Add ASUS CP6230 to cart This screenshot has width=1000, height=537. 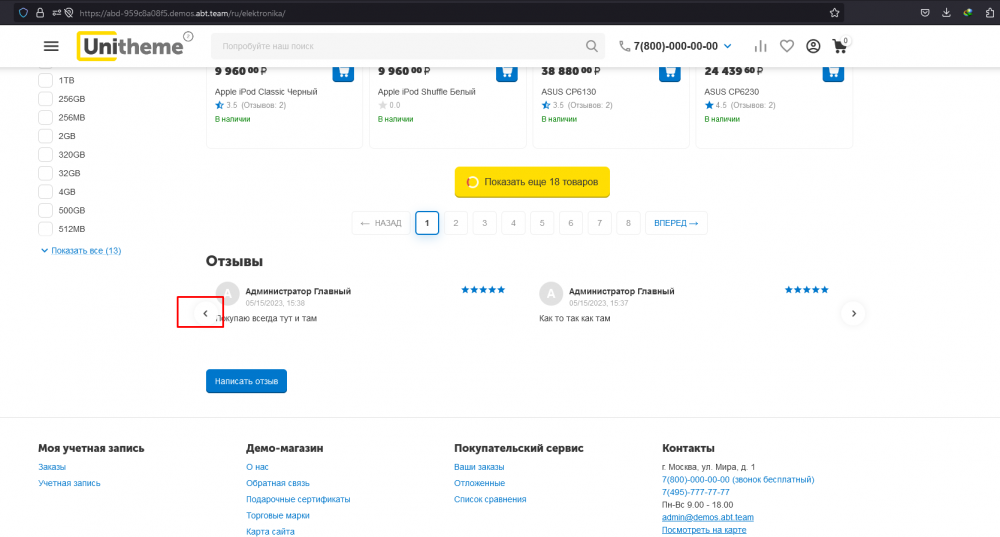(833, 72)
